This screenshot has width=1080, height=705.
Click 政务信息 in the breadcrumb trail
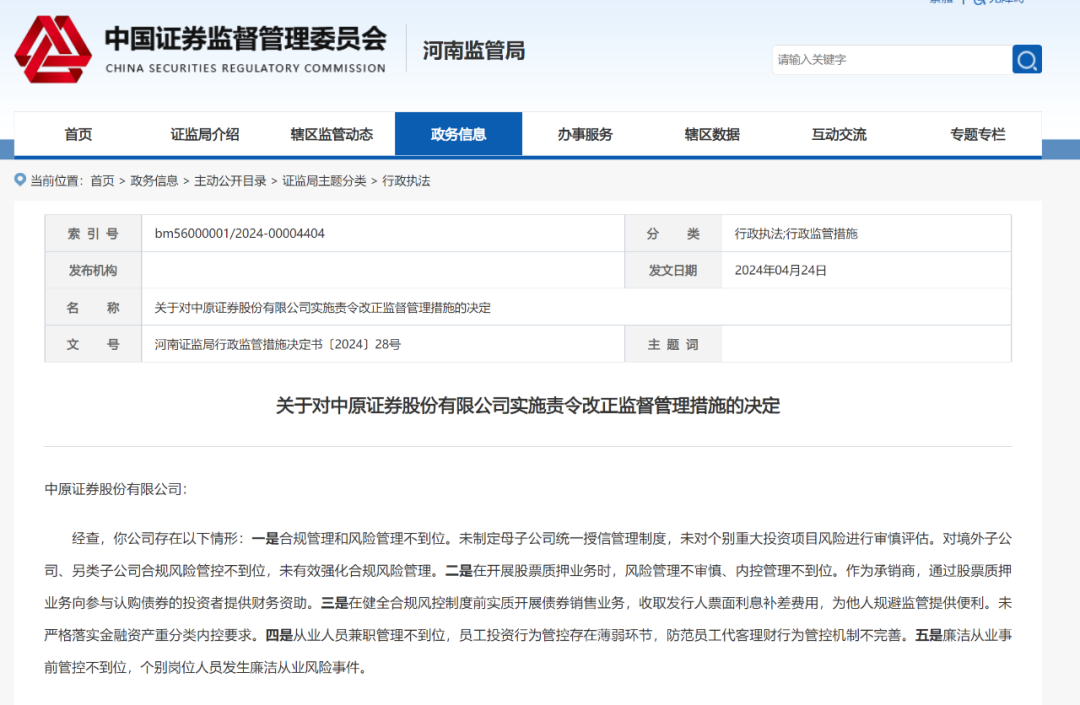pyautogui.click(x=154, y=181)
